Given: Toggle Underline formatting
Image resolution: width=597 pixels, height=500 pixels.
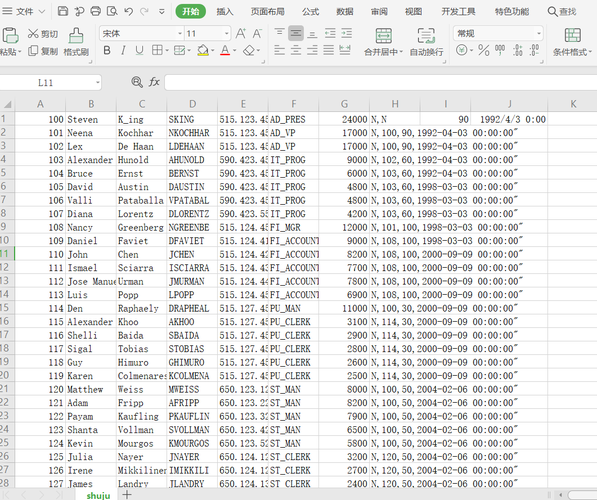Looking at the screenshot, I should 139,50.
